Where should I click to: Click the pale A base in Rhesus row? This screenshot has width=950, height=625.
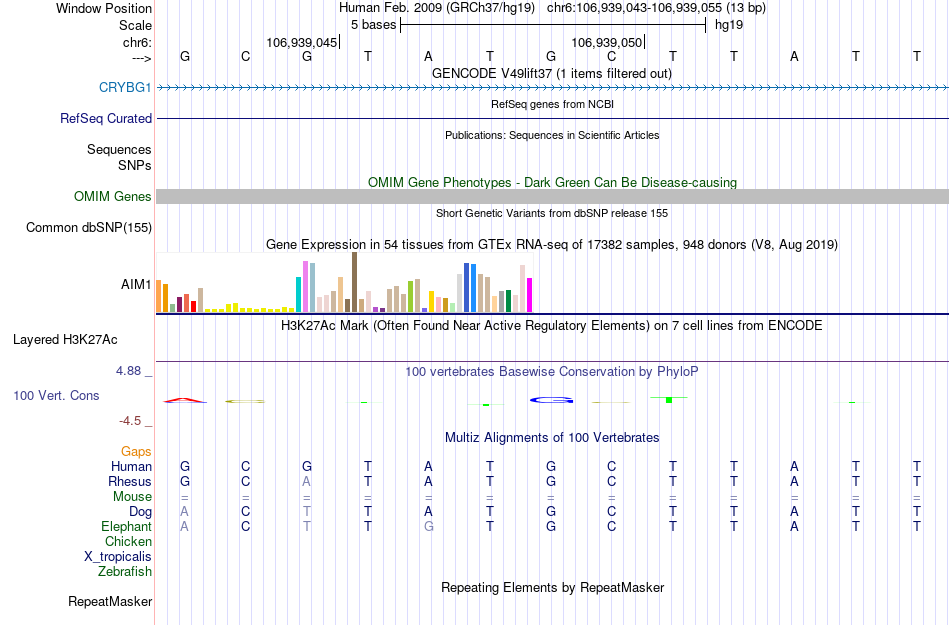(x=307, y=481)
